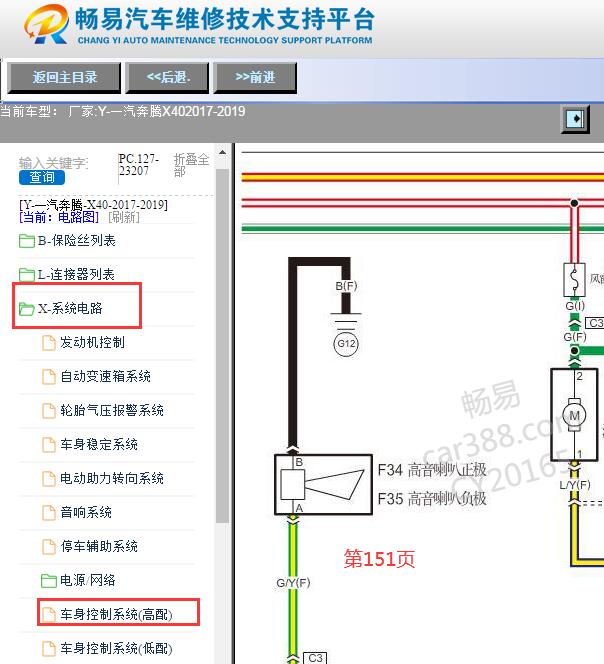Open the 电动助力转向系统 document
604x664 pixels.
click(112, 478)
